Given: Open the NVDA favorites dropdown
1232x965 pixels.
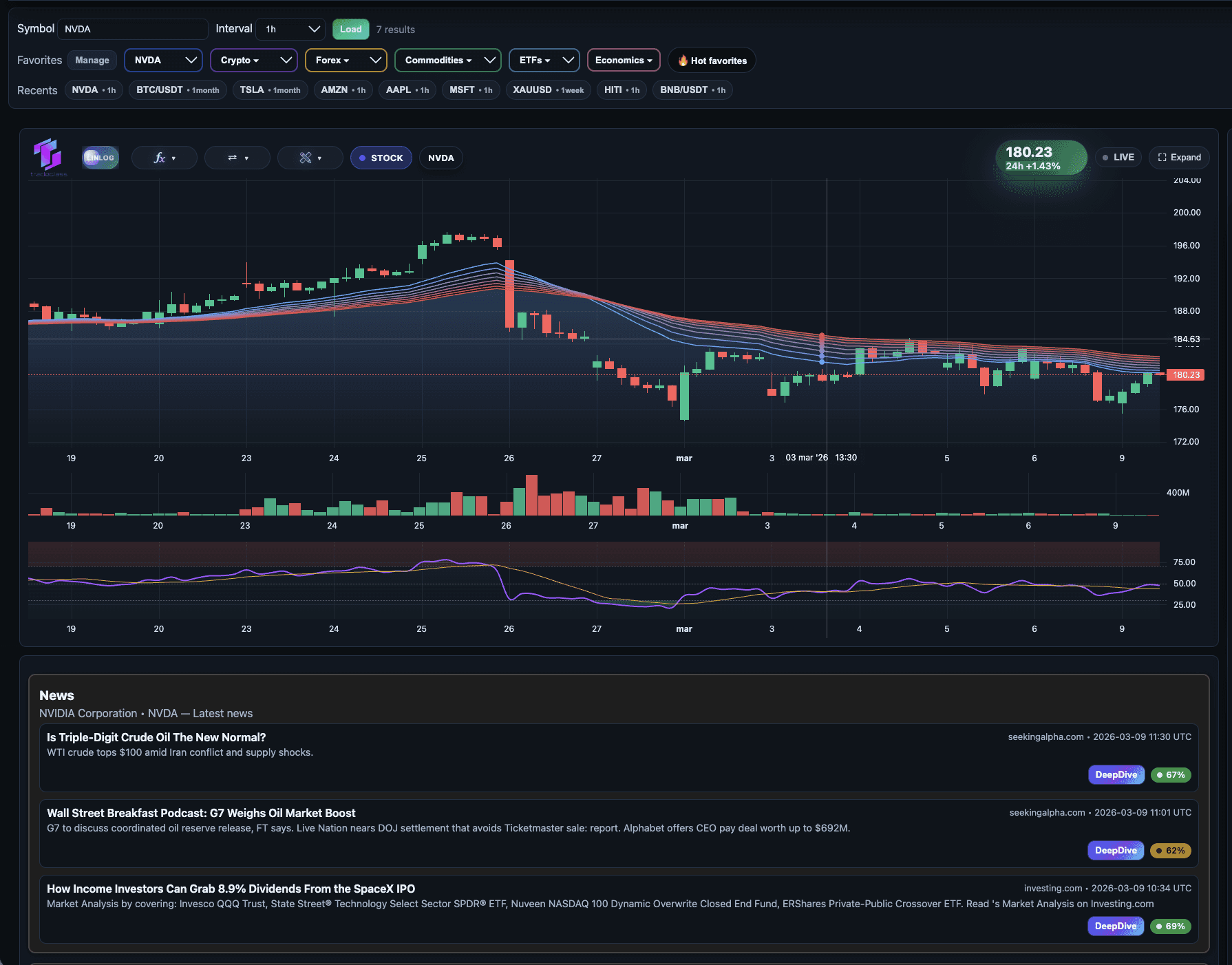Looking at the screenshot, I should (x=163, y=60).
